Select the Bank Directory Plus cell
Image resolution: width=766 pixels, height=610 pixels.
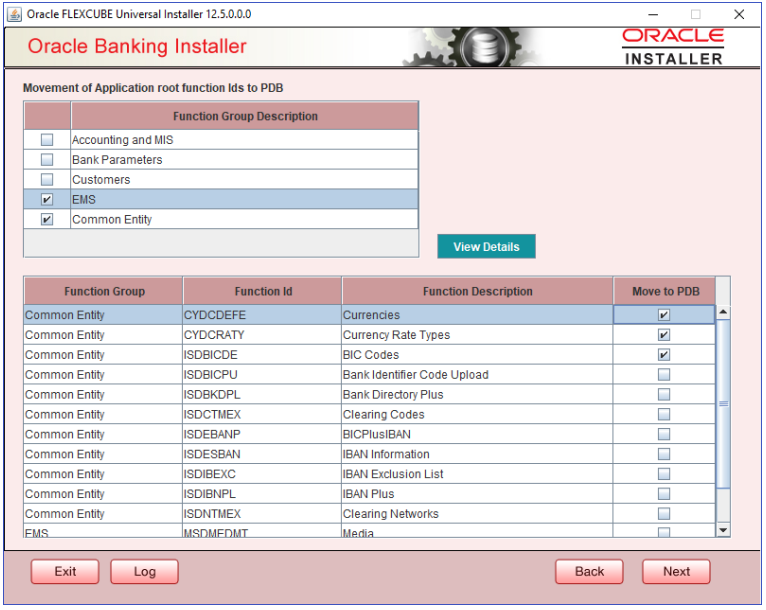click(477, 395)
